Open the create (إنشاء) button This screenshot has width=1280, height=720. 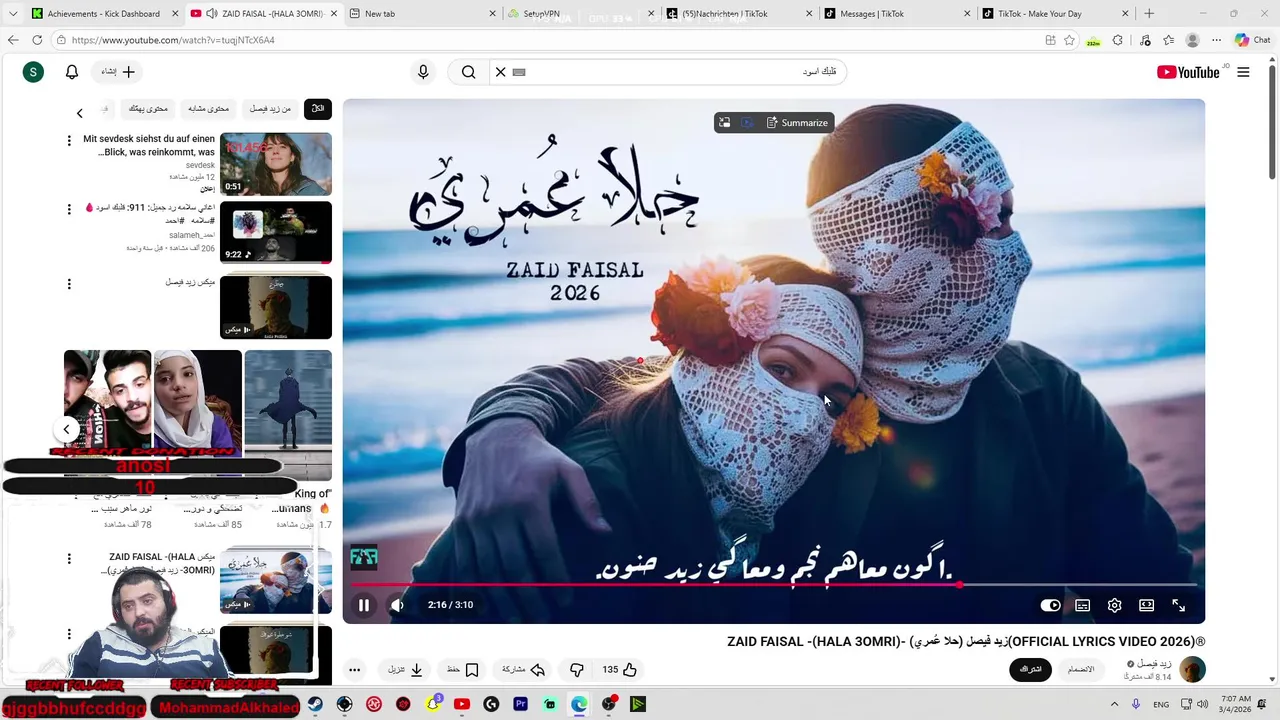pyautogui.click(x=118, y=72)
